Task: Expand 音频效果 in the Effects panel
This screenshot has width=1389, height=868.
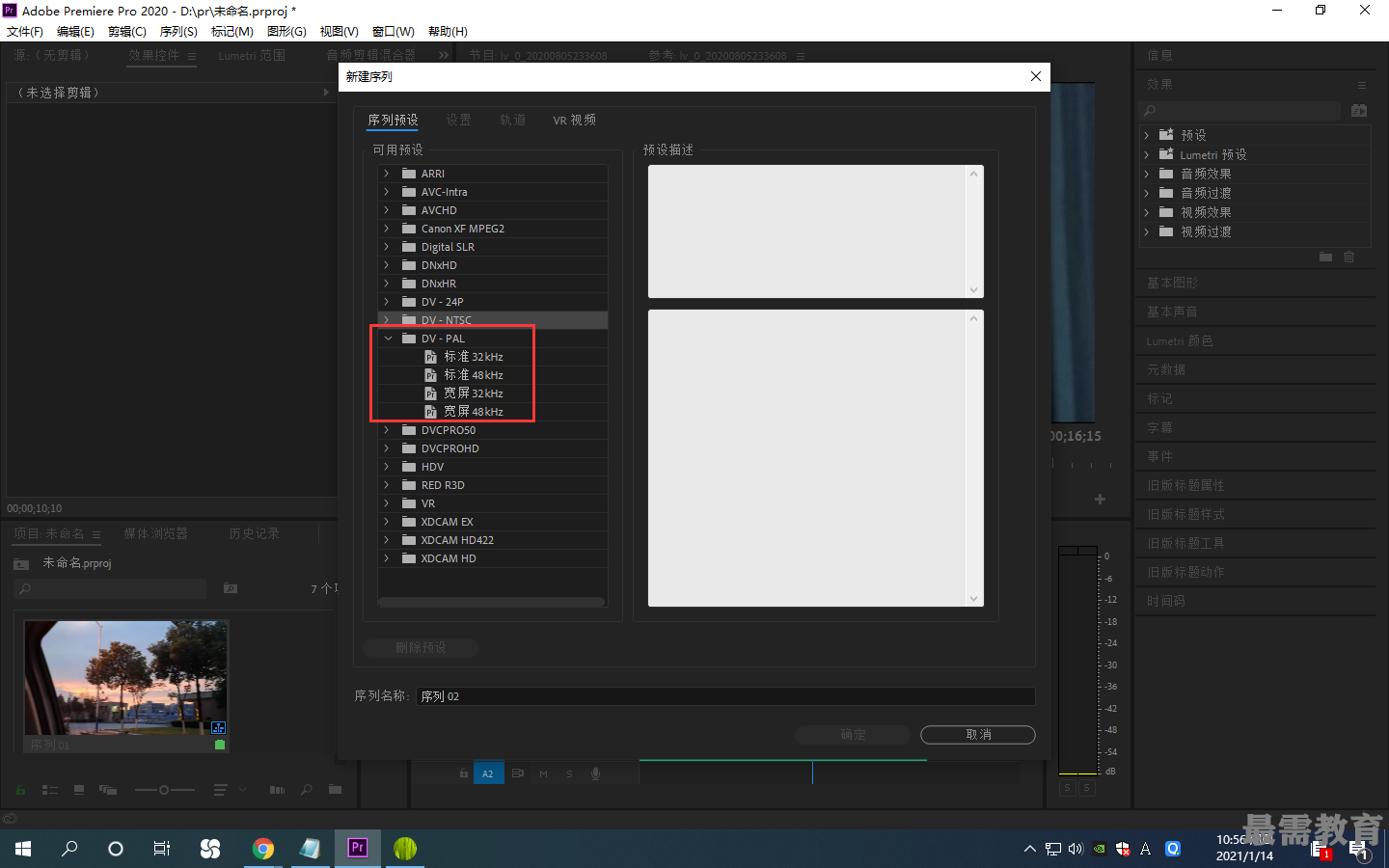Action: point(1146,174)
